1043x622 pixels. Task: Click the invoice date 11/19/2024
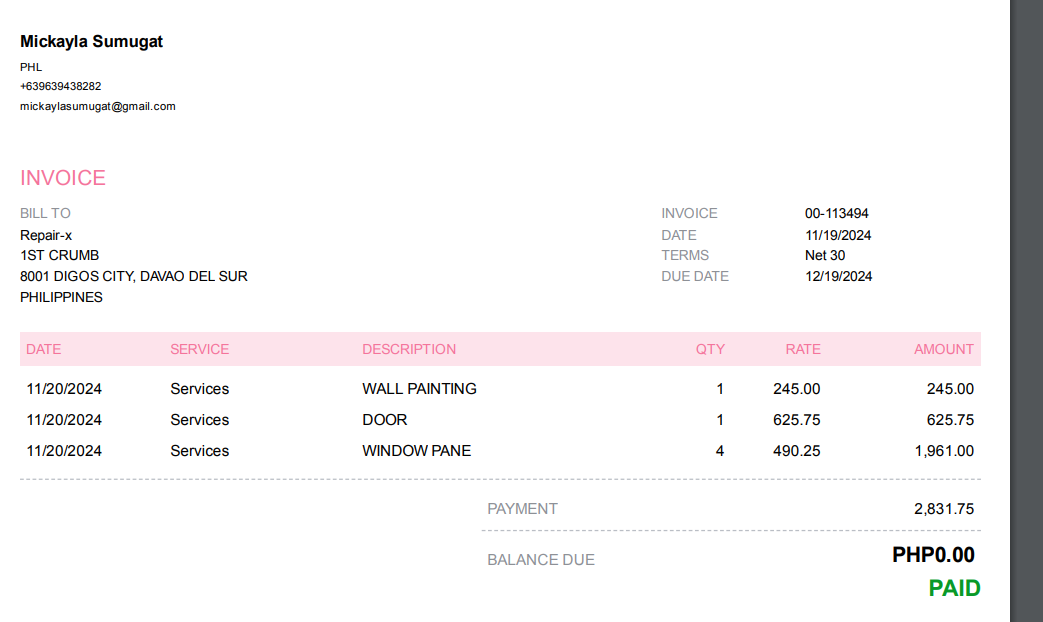838,235
